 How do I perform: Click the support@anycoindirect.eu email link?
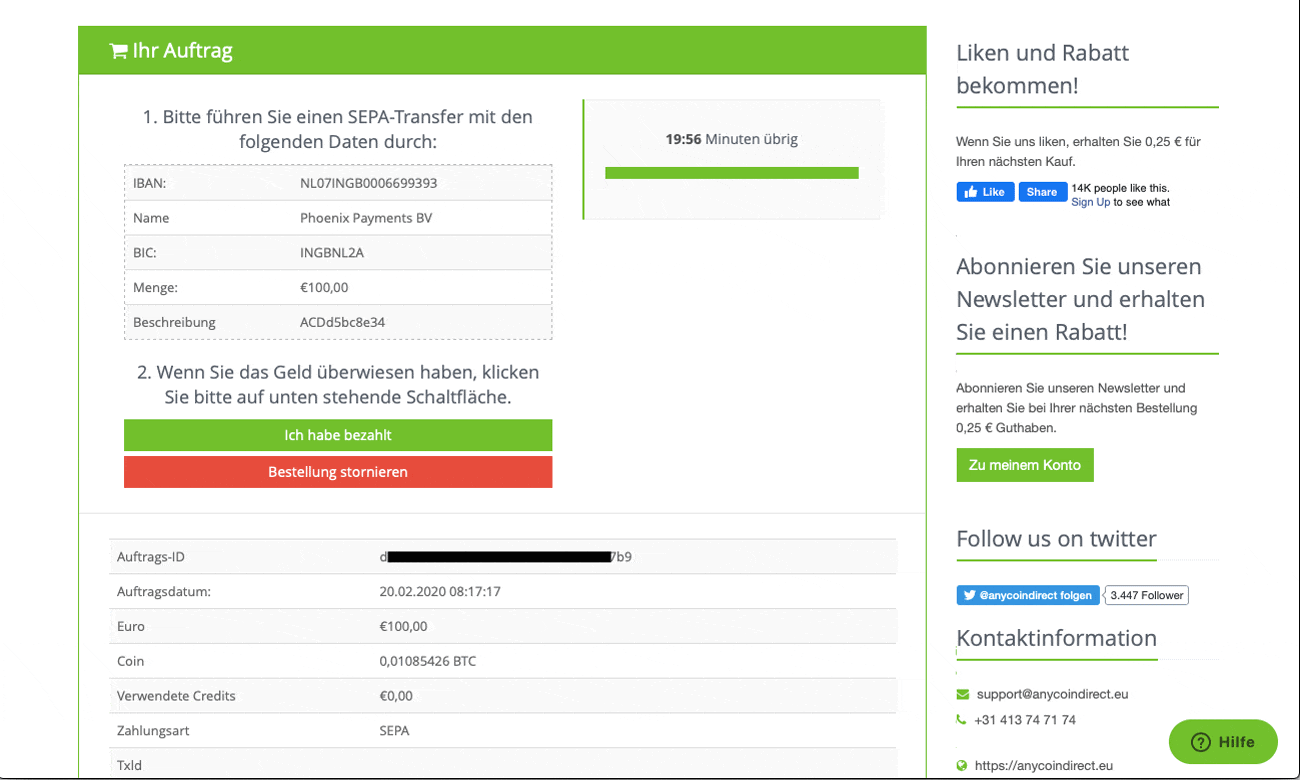[x=1052, y=694]
